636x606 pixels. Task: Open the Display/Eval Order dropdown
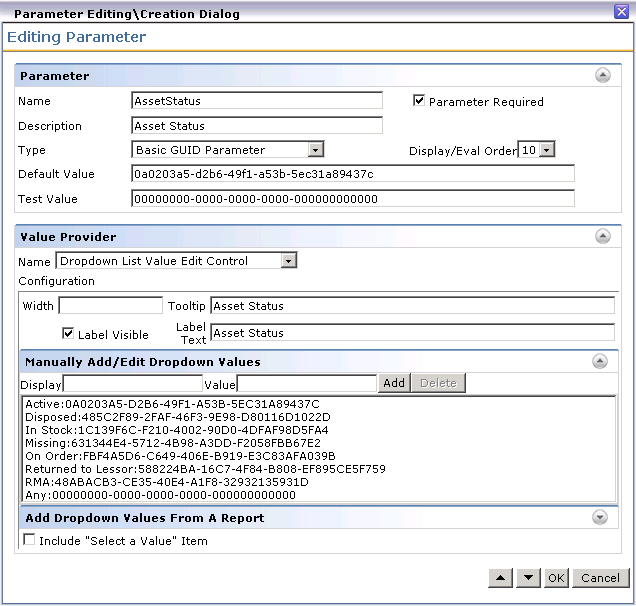pyautogui.click(x=546, y=150)
